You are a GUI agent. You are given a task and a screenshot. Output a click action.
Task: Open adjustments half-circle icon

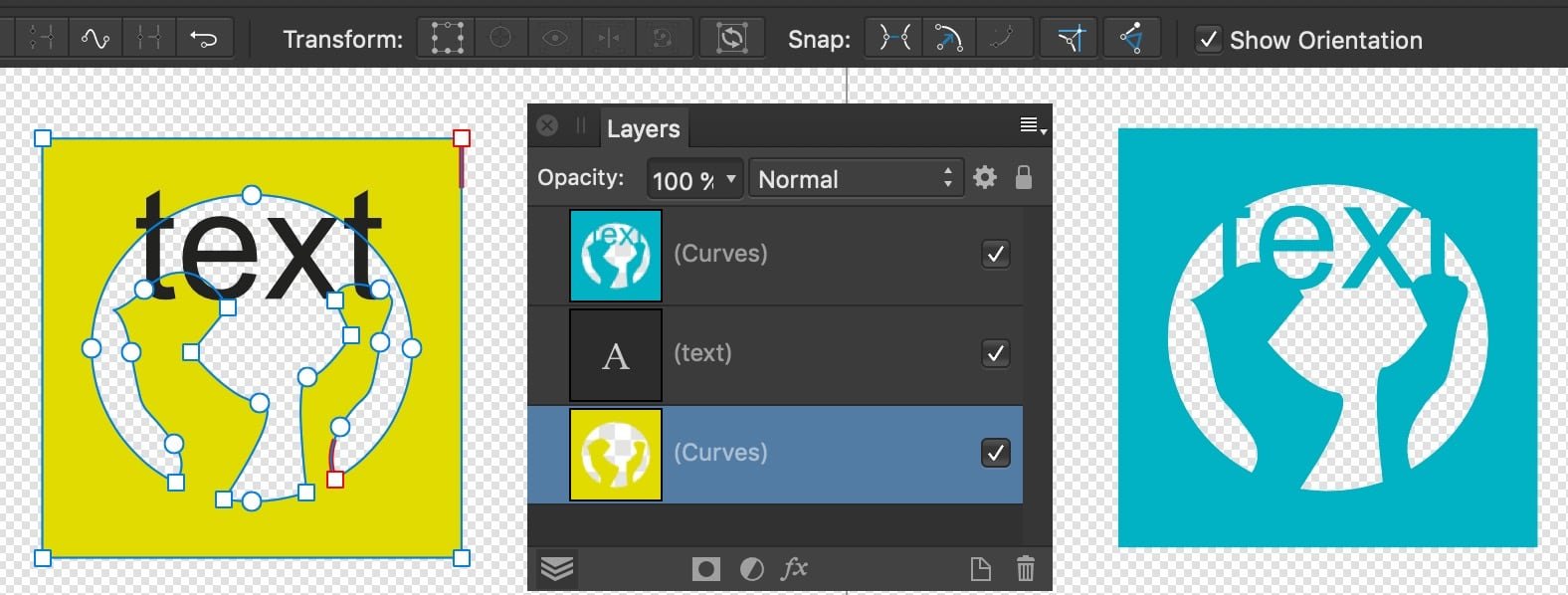pyautogui.click(x=751, y=569)
